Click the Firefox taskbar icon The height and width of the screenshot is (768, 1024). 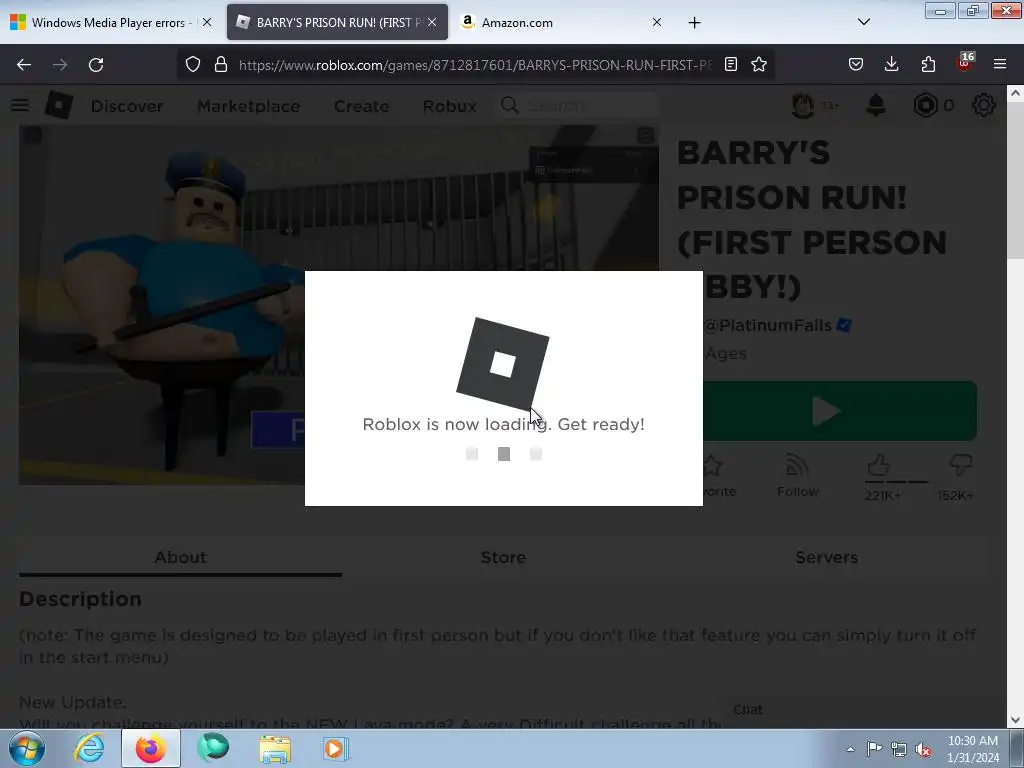tap(151, 748)
